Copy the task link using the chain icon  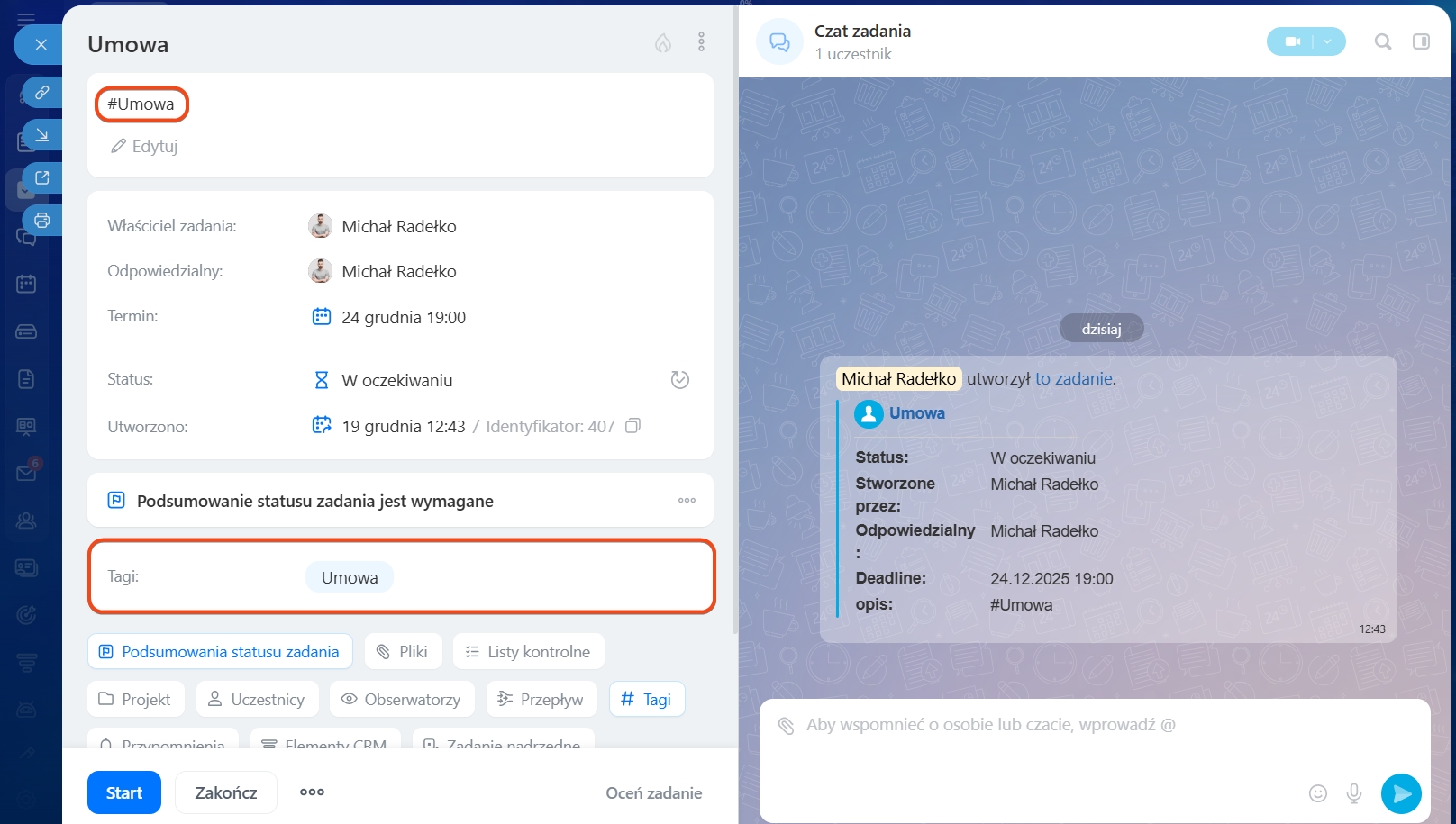42,92
